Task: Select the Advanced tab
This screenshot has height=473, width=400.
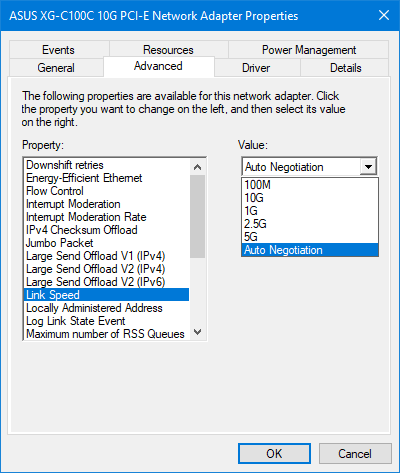Action: click(x=158, y=66)
